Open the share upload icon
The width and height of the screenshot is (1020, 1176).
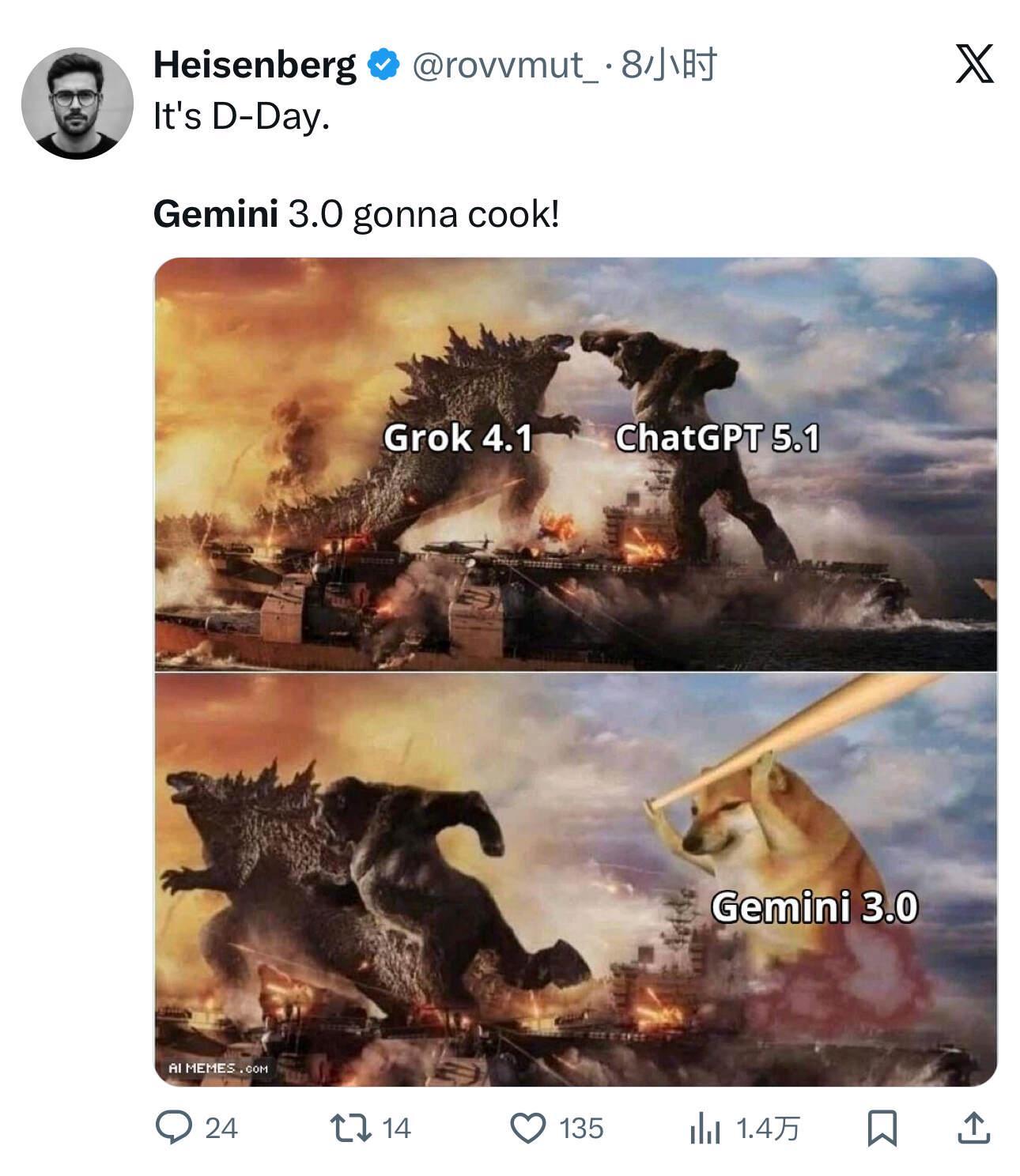[973, 1128]
